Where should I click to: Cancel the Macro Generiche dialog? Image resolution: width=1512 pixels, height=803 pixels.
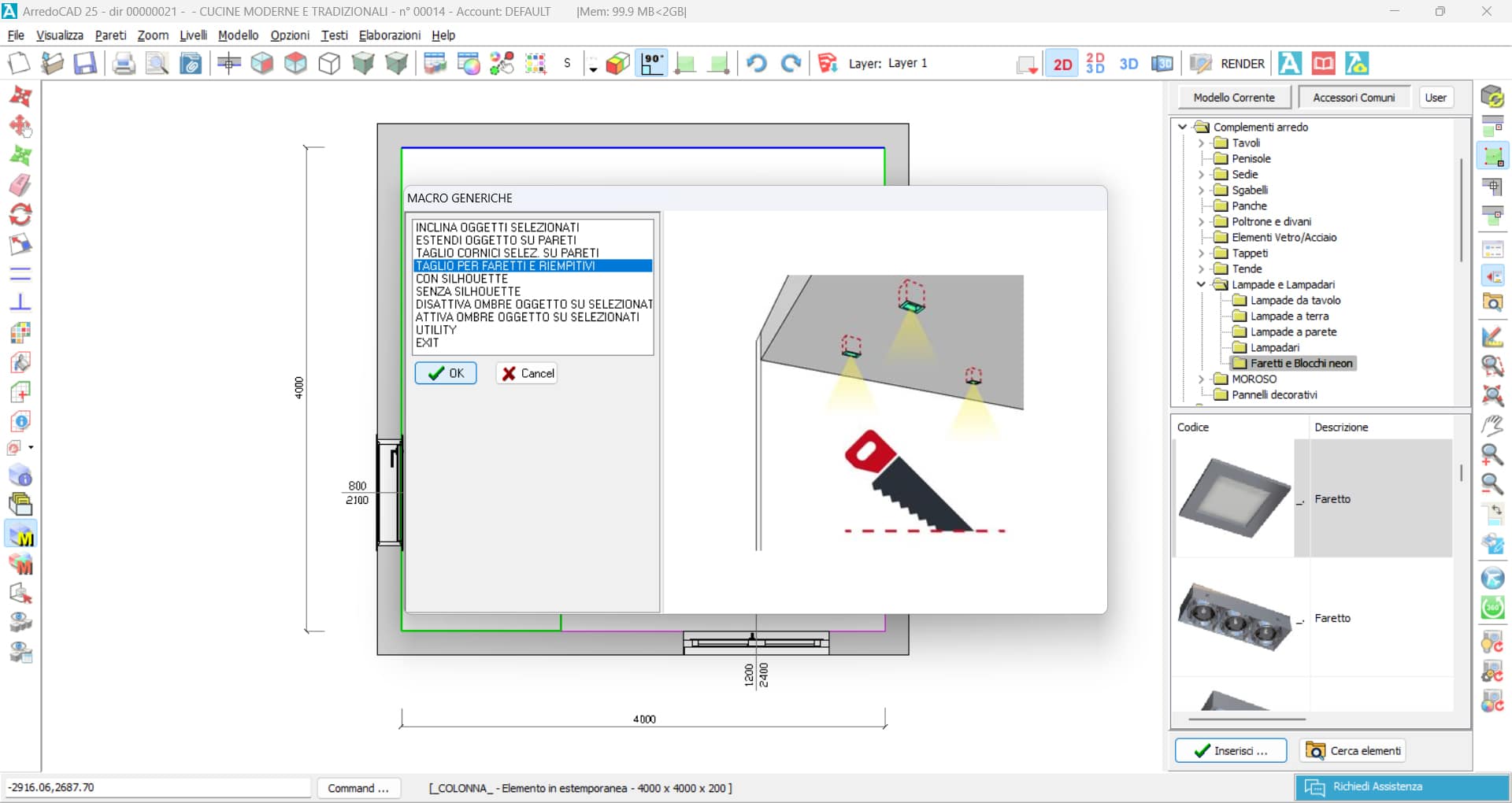(527, 373)
